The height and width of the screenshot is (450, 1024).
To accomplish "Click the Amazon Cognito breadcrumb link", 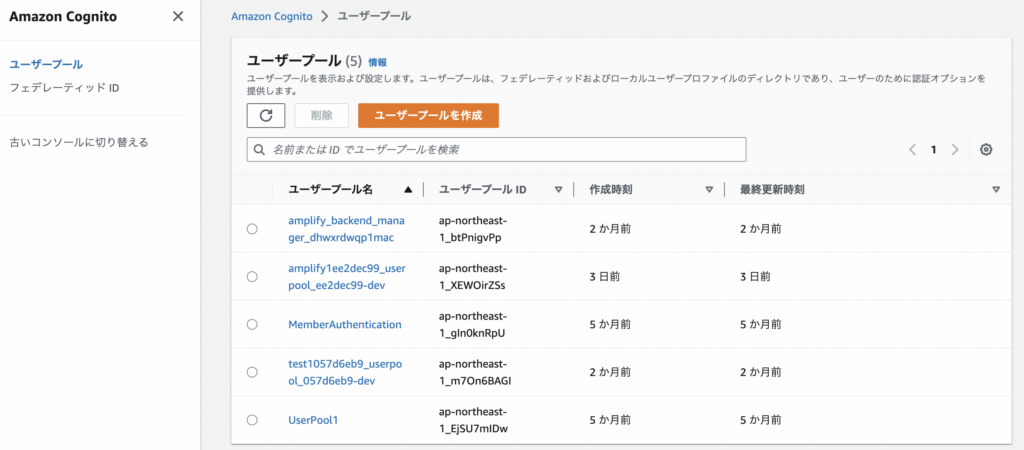I will click(x=272, y=16).
